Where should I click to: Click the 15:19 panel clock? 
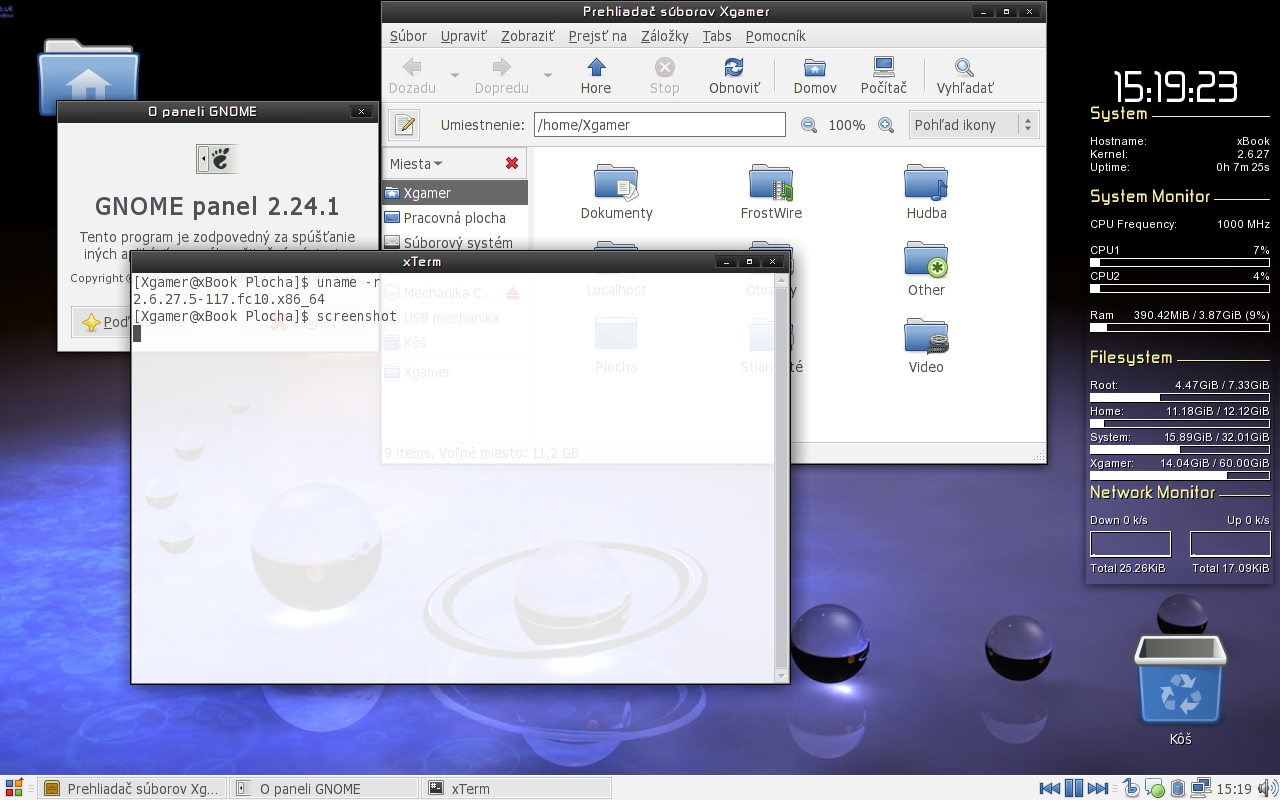pos(1234,789)
